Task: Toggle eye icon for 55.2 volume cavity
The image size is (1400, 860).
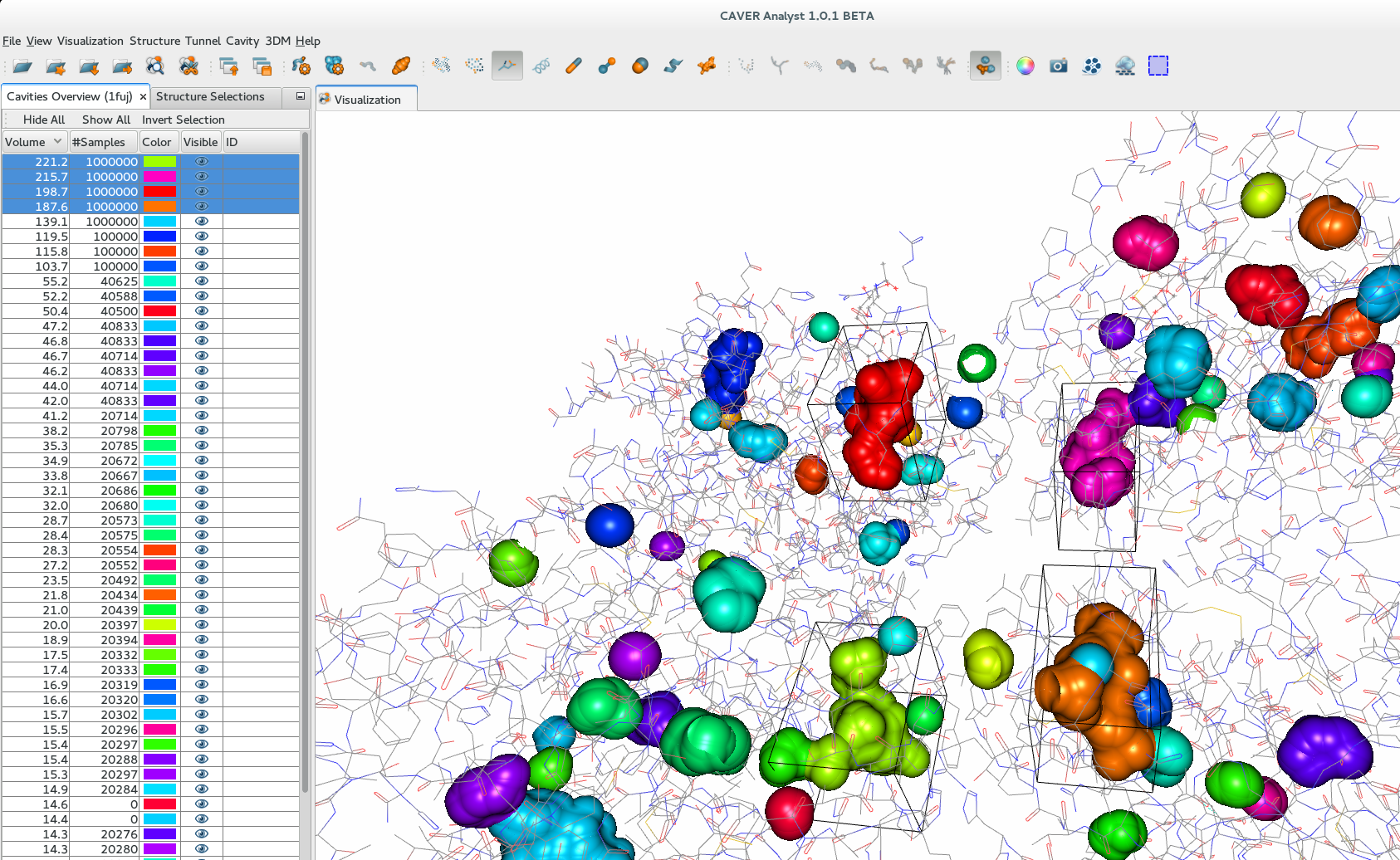Action: [x=201, y=281]
